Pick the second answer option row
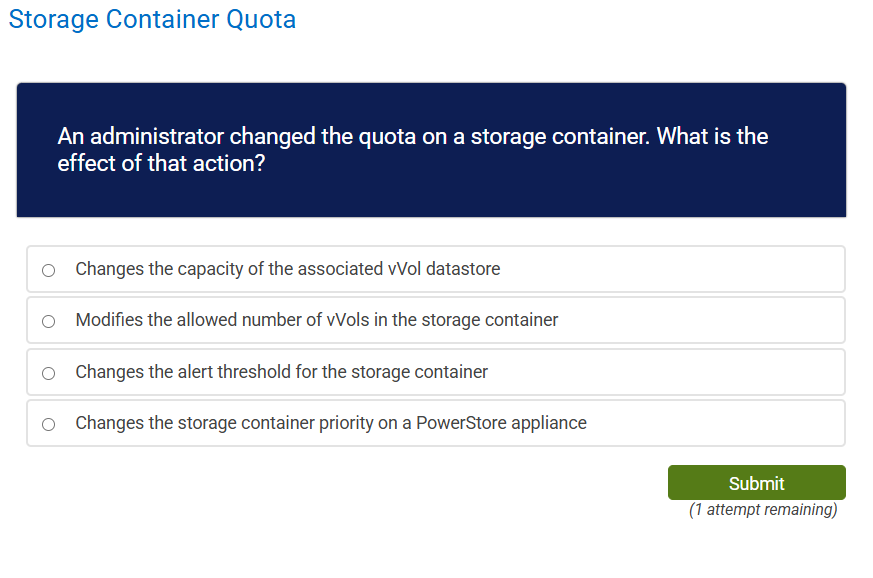873x578 pixels. pos(435,320)
